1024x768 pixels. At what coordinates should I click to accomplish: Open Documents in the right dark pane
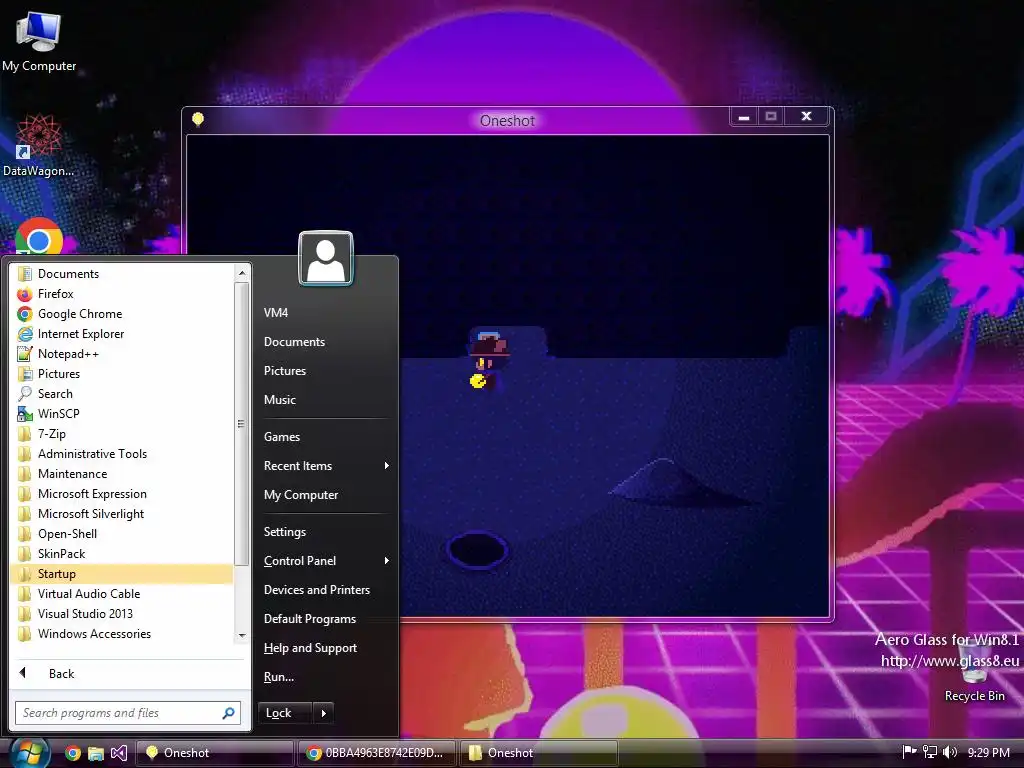(295, 342)
